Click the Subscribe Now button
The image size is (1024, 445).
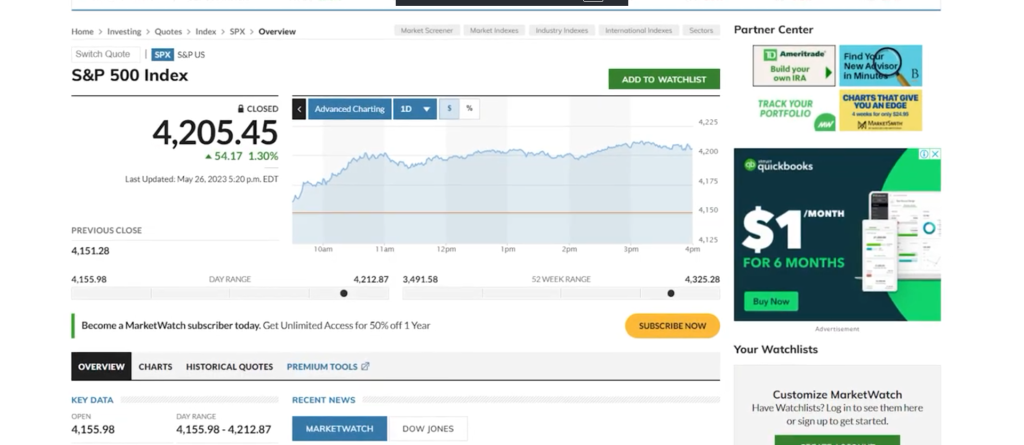click(672, 325)
